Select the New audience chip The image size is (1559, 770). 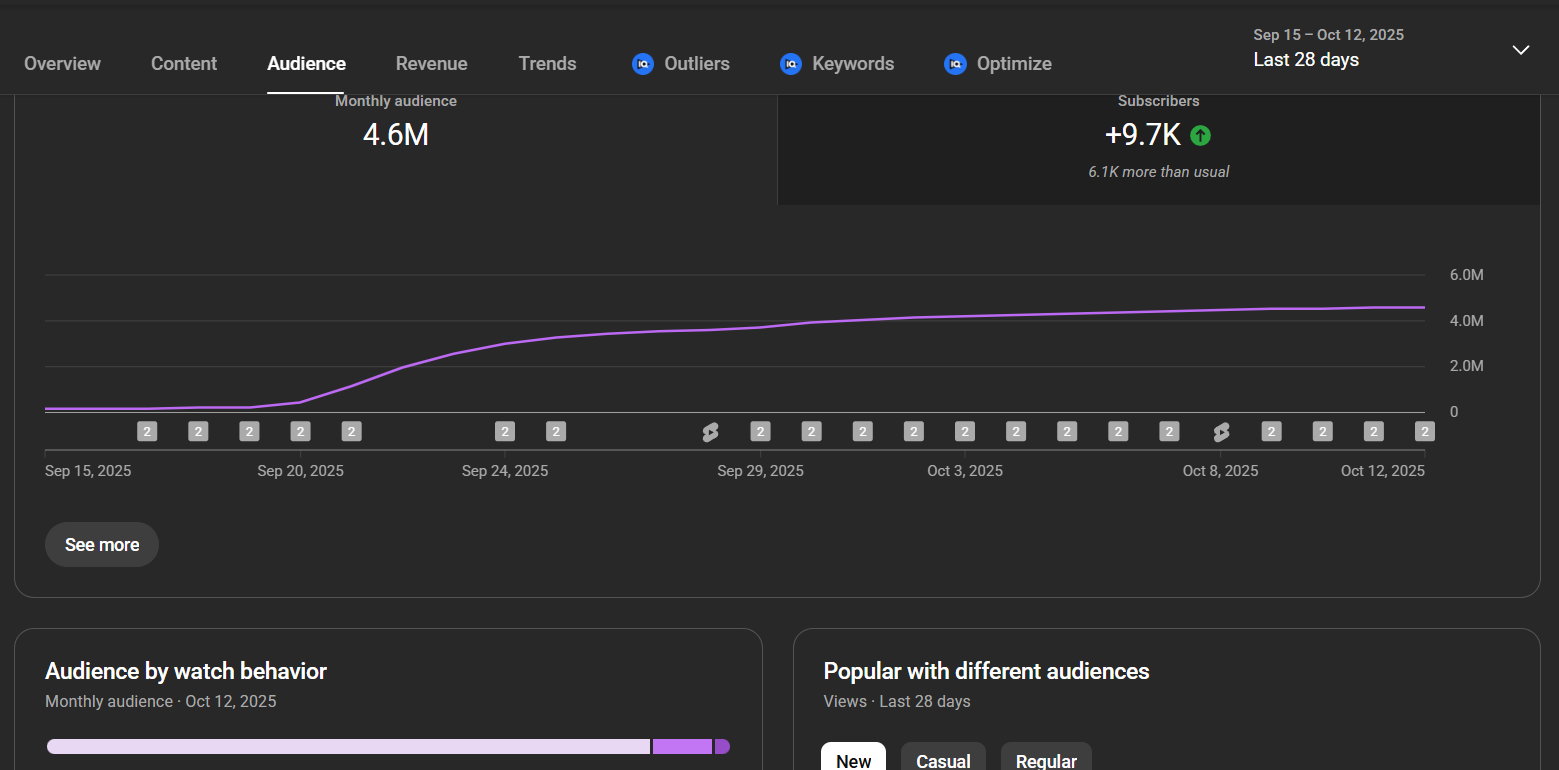click(x=853, y=760)
